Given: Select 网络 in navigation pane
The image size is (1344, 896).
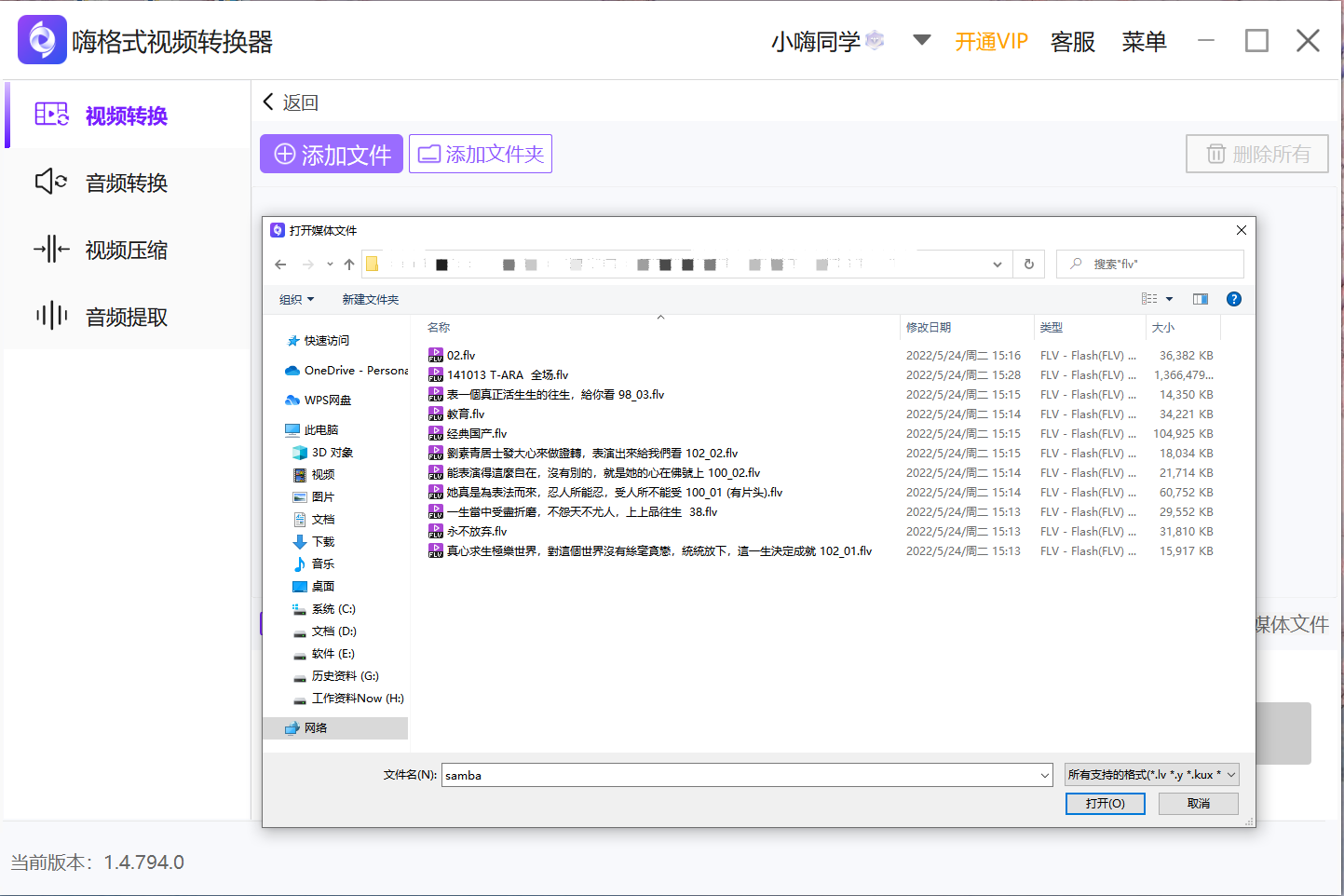Looking at the screenshot, I should click(x=335, y=728).
